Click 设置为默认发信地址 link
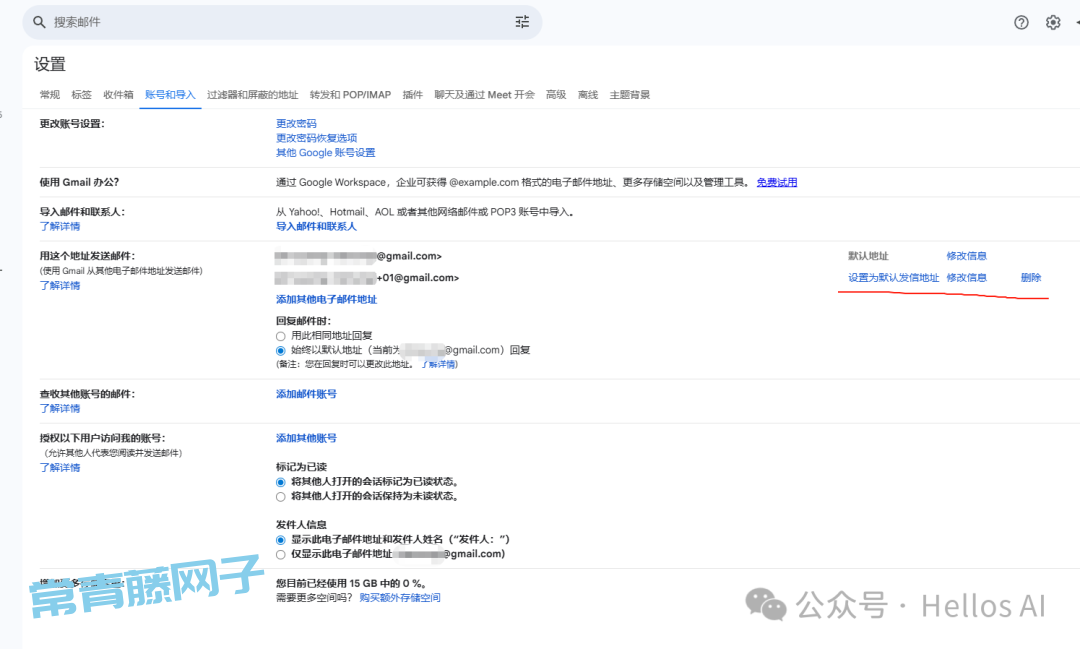1080x649 pixels. (893, 278)
